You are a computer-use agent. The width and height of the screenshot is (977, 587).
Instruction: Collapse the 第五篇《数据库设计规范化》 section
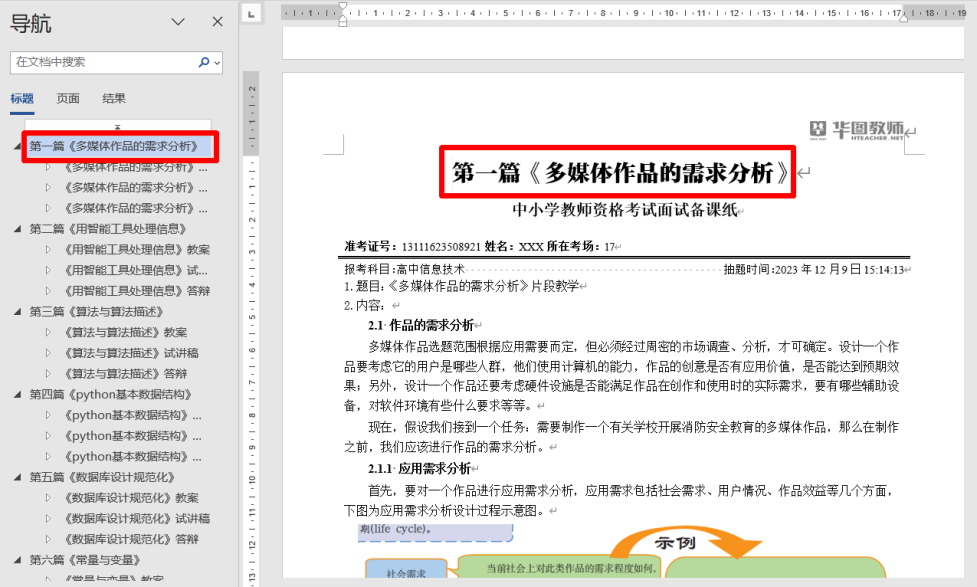coord(17,477)
